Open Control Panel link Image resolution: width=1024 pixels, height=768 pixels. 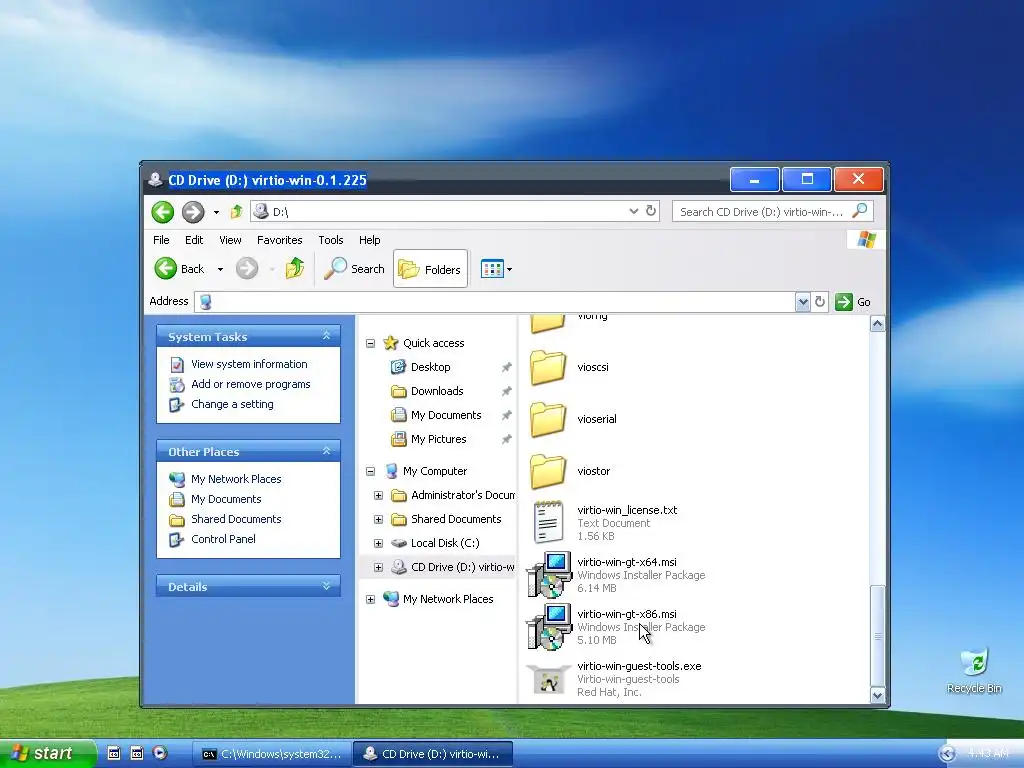pos(223,539)
